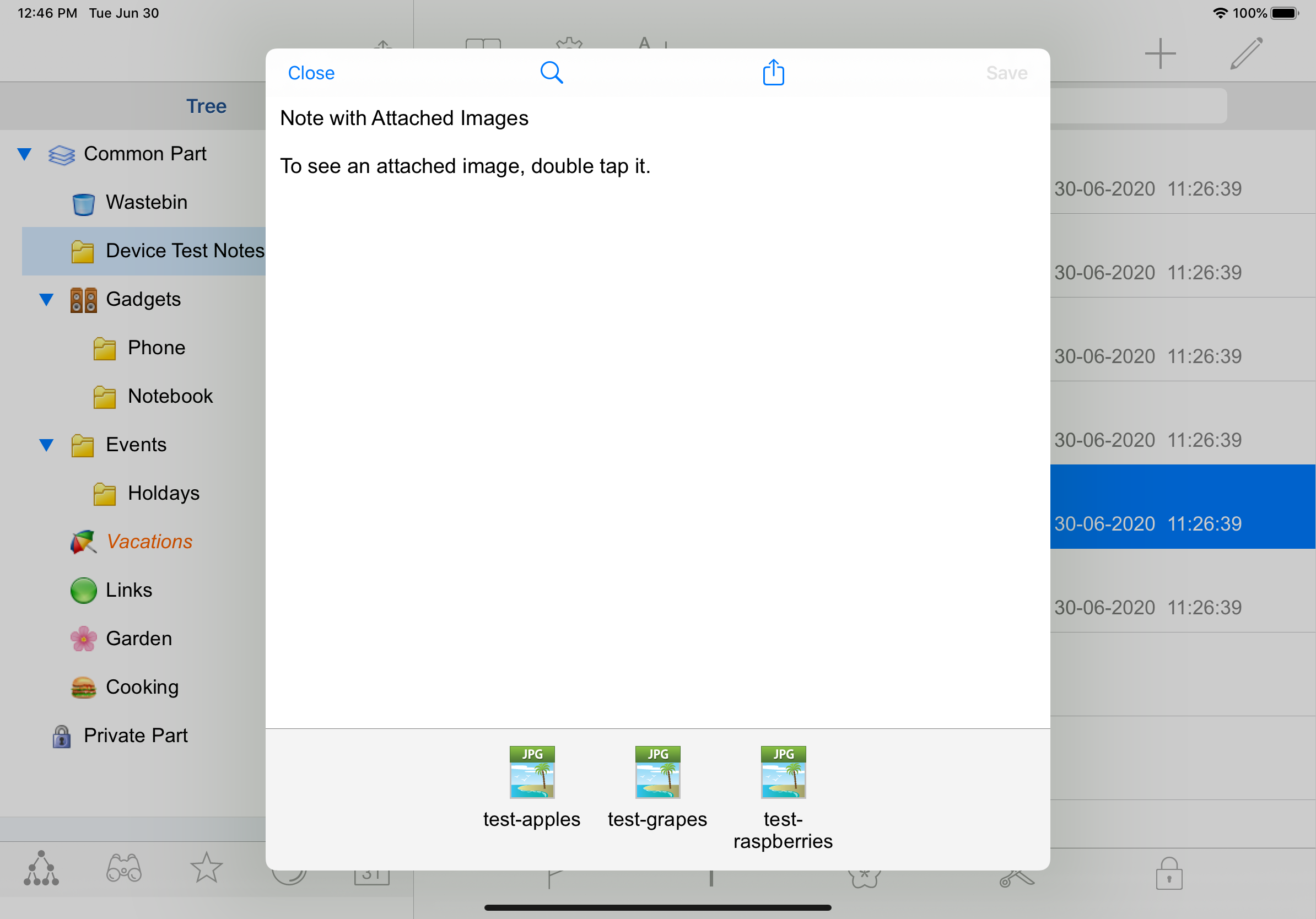Image resolution: width=1316 pixels, height=919 pixels.
Task: Tap the pencil edit icon
Action: (1246, 54)
